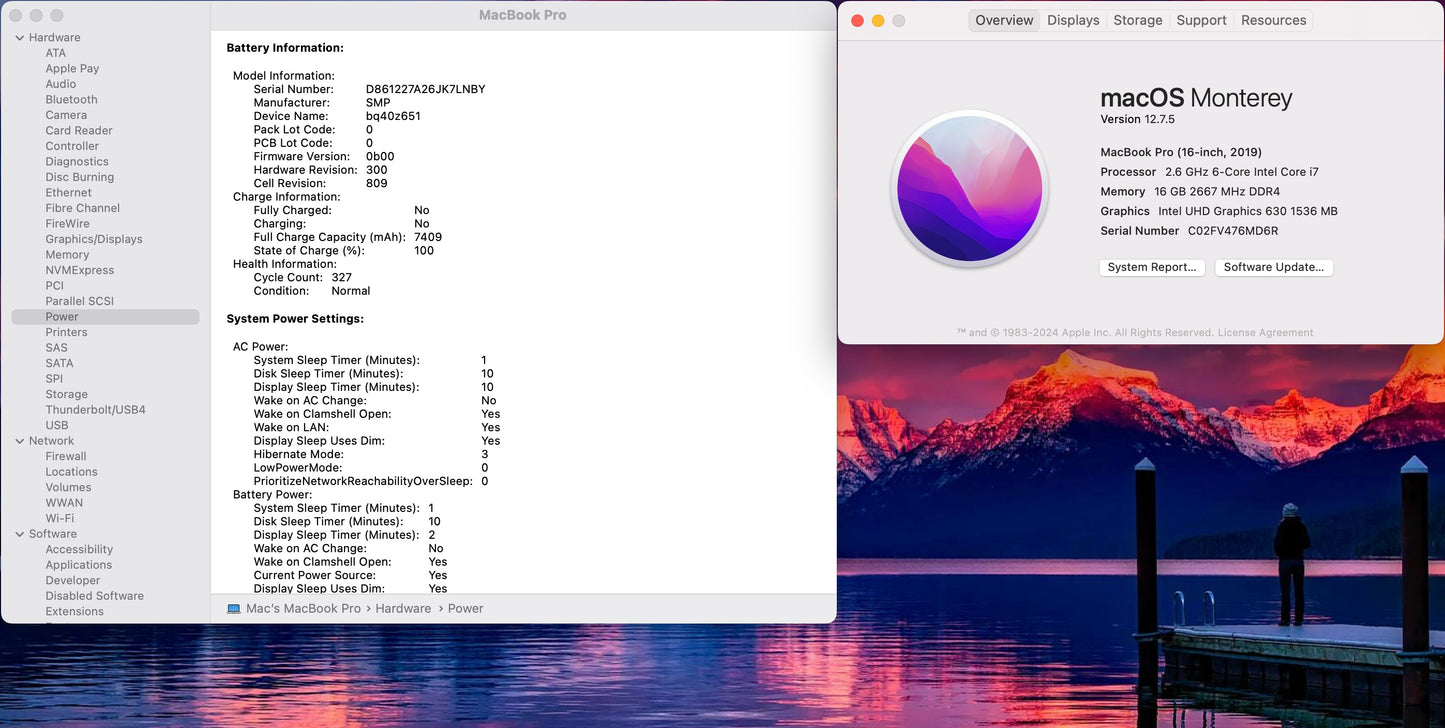
Task: Select Developer under Software
Action: click(73, 580)
